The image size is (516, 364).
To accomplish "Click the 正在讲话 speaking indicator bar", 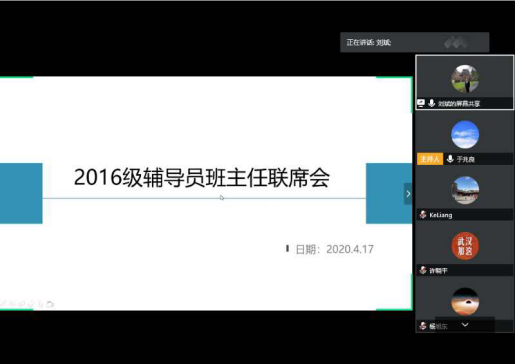I will coord(414,42).
